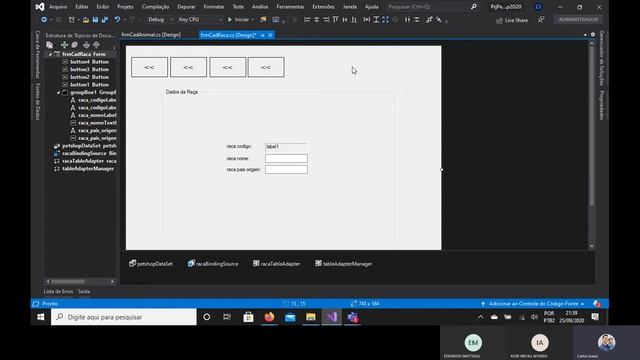Click the racaTableAdapter tray component
The width and height of the screenshot is (640, 360).
pos(276,264)
